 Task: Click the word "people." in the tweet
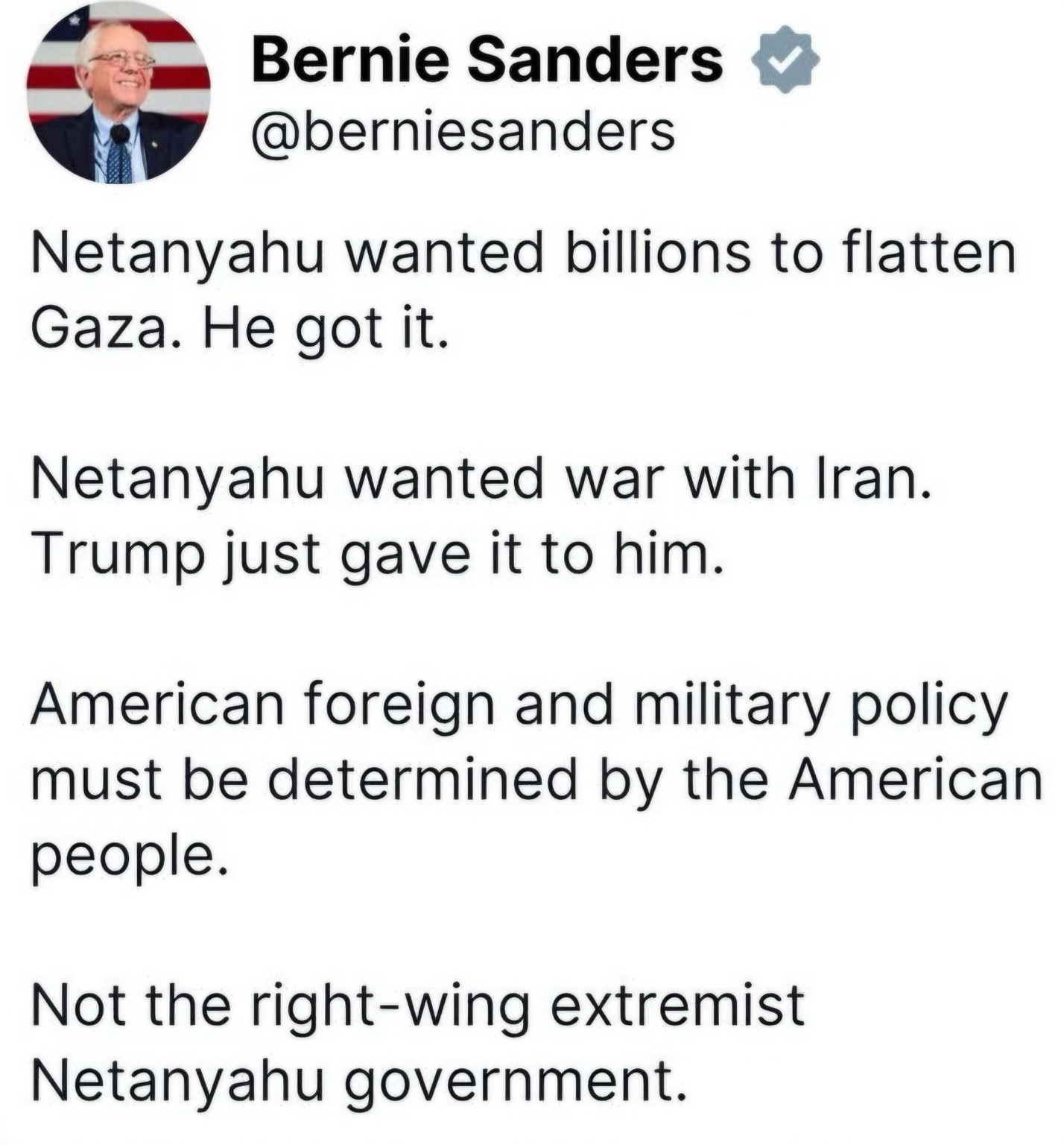coord(128,857)
